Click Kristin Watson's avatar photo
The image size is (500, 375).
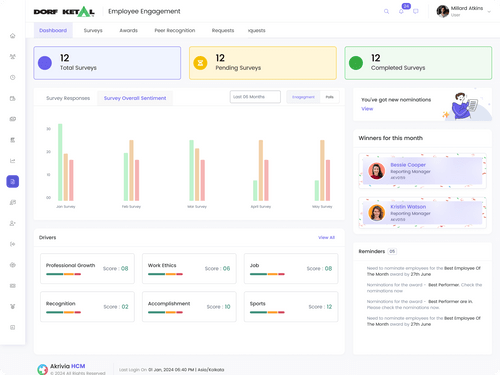(377, 213)
